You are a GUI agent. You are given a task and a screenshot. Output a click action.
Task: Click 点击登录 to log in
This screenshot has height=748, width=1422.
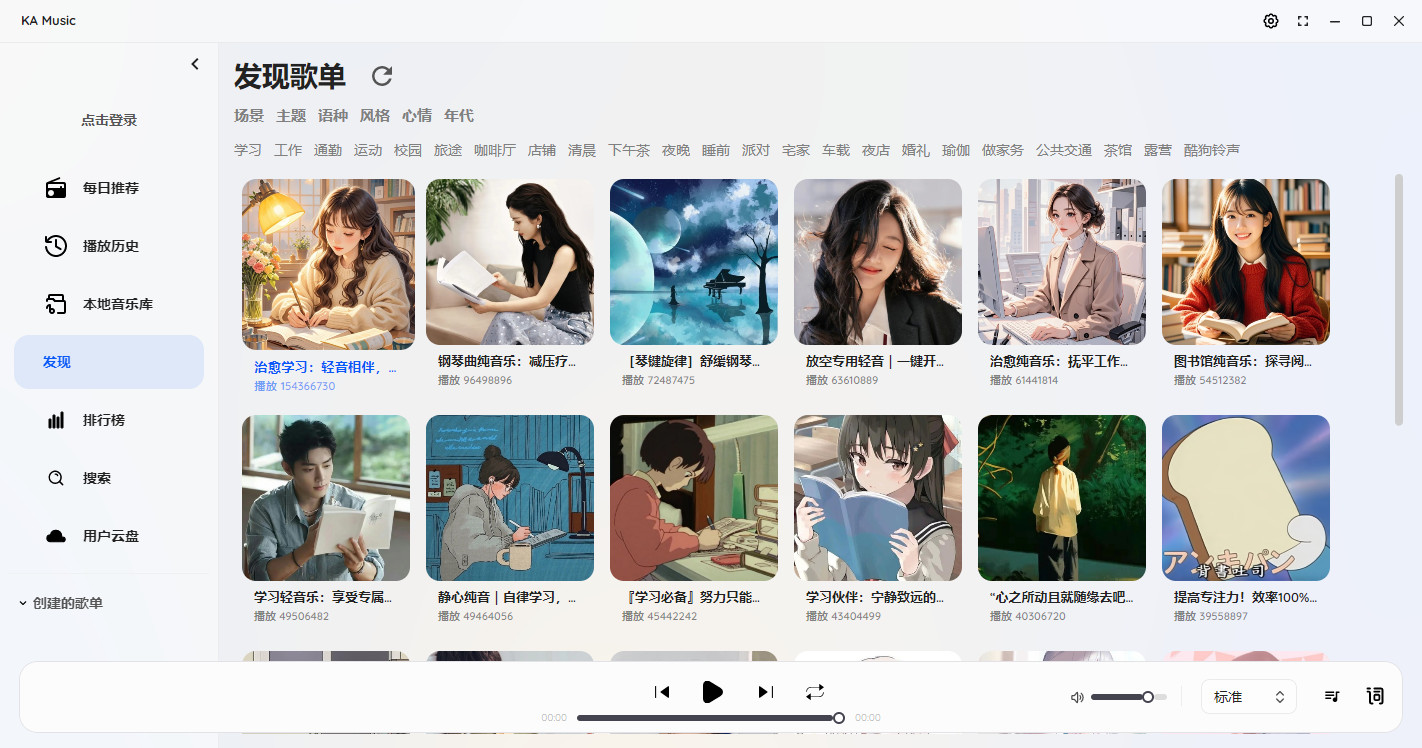tap(109, 120)
